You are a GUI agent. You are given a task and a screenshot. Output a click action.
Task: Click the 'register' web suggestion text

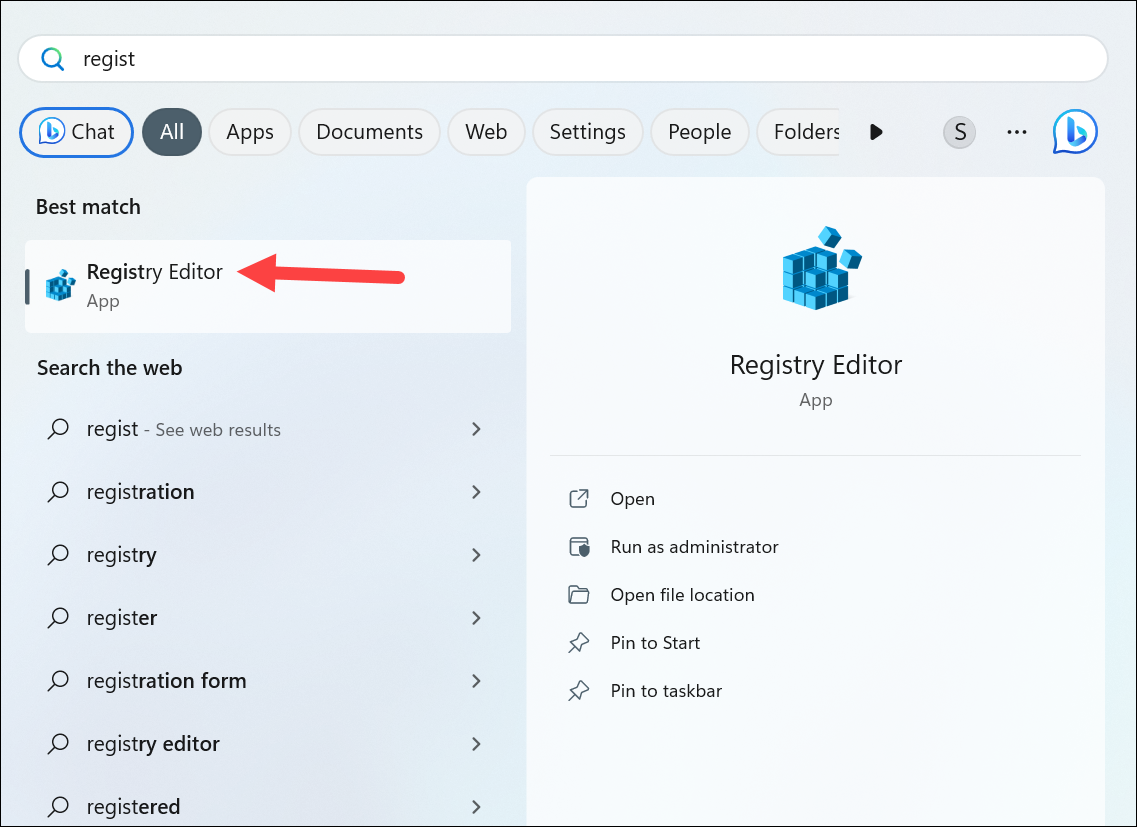coord(121,618)
